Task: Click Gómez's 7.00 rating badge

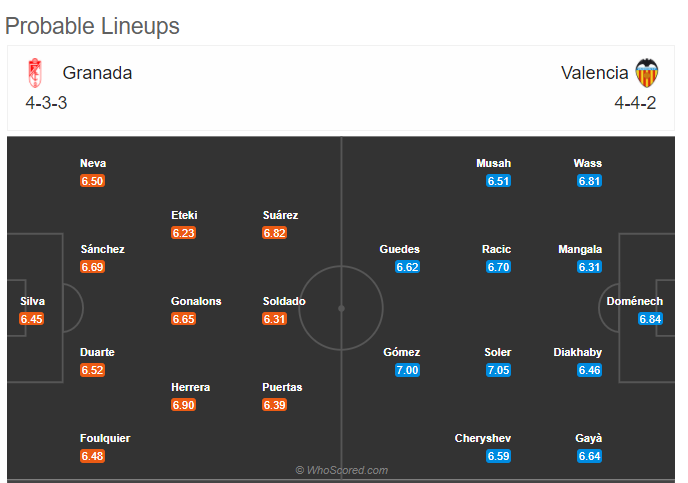Action: click(407, 370)
